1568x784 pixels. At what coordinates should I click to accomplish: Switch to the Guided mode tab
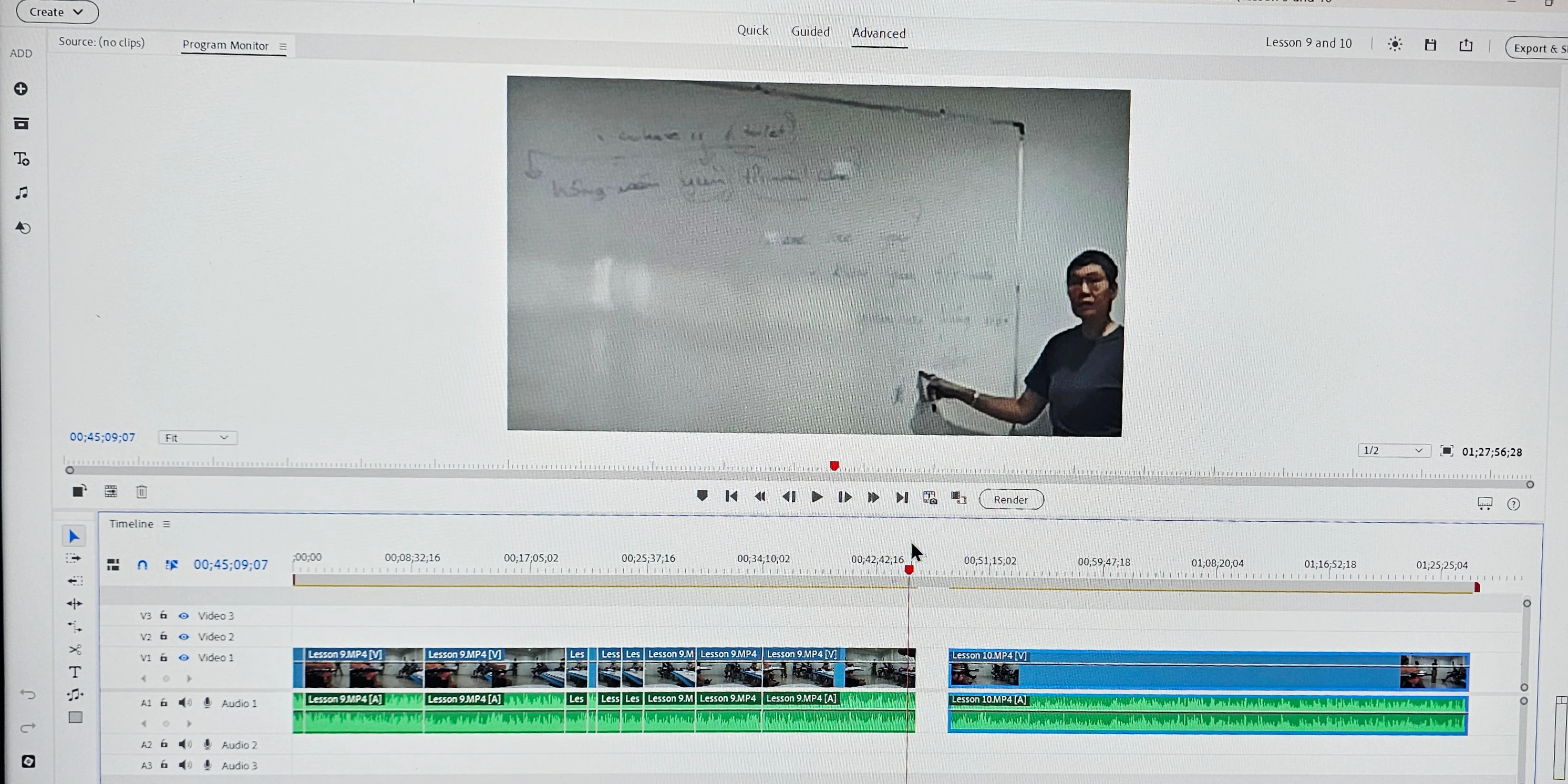(810, 32)
